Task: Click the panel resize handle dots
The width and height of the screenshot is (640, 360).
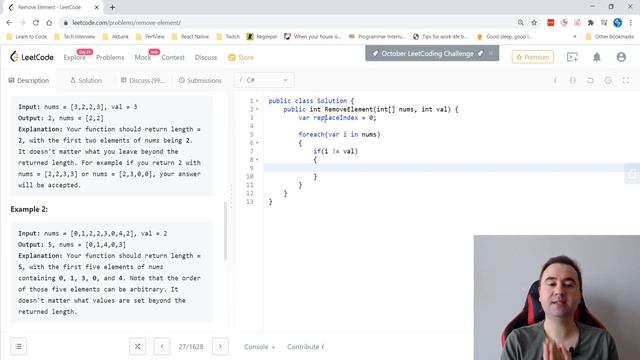Action: 231,196
